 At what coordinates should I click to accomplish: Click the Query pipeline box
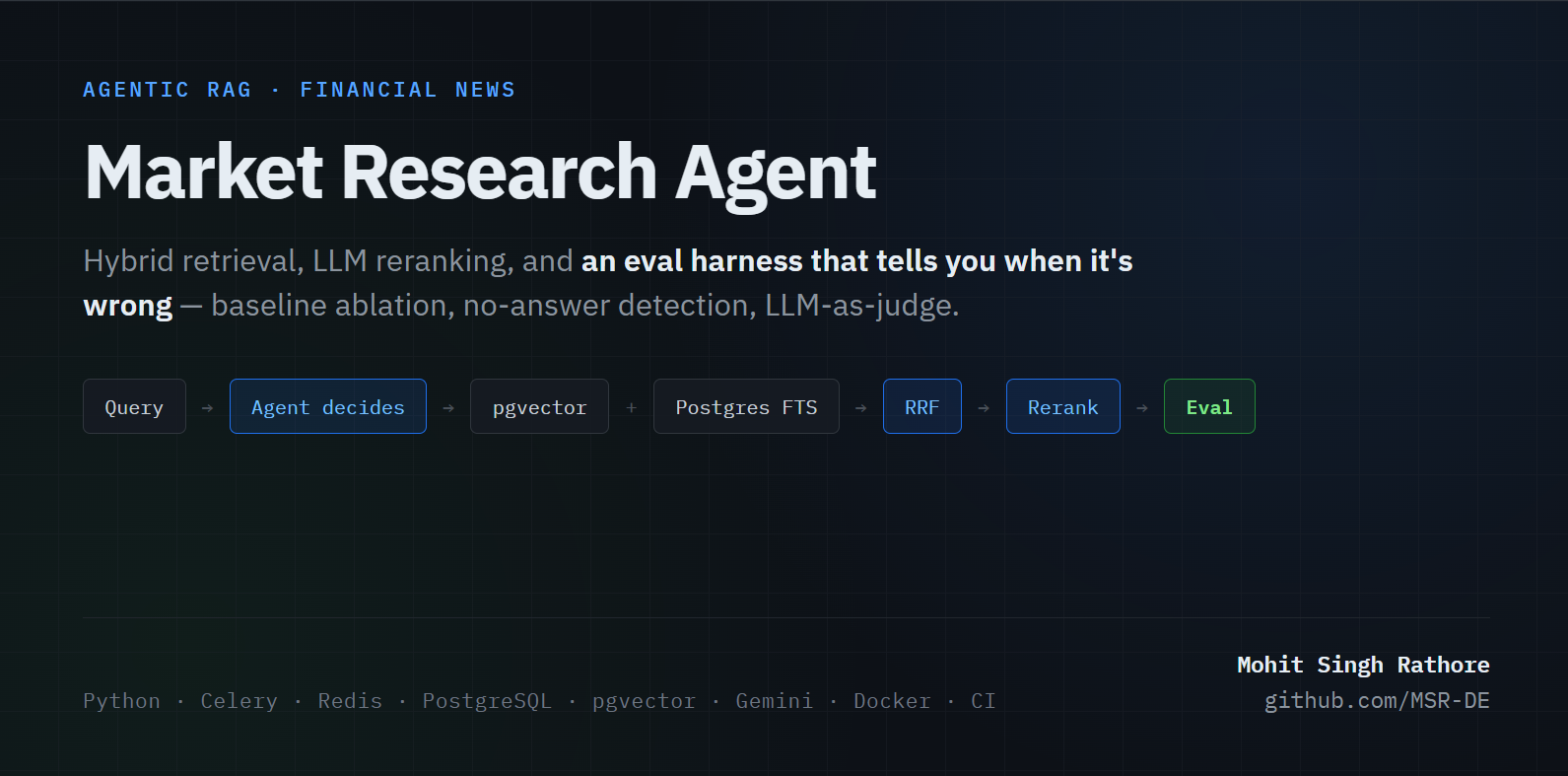[x=134, y=406]
